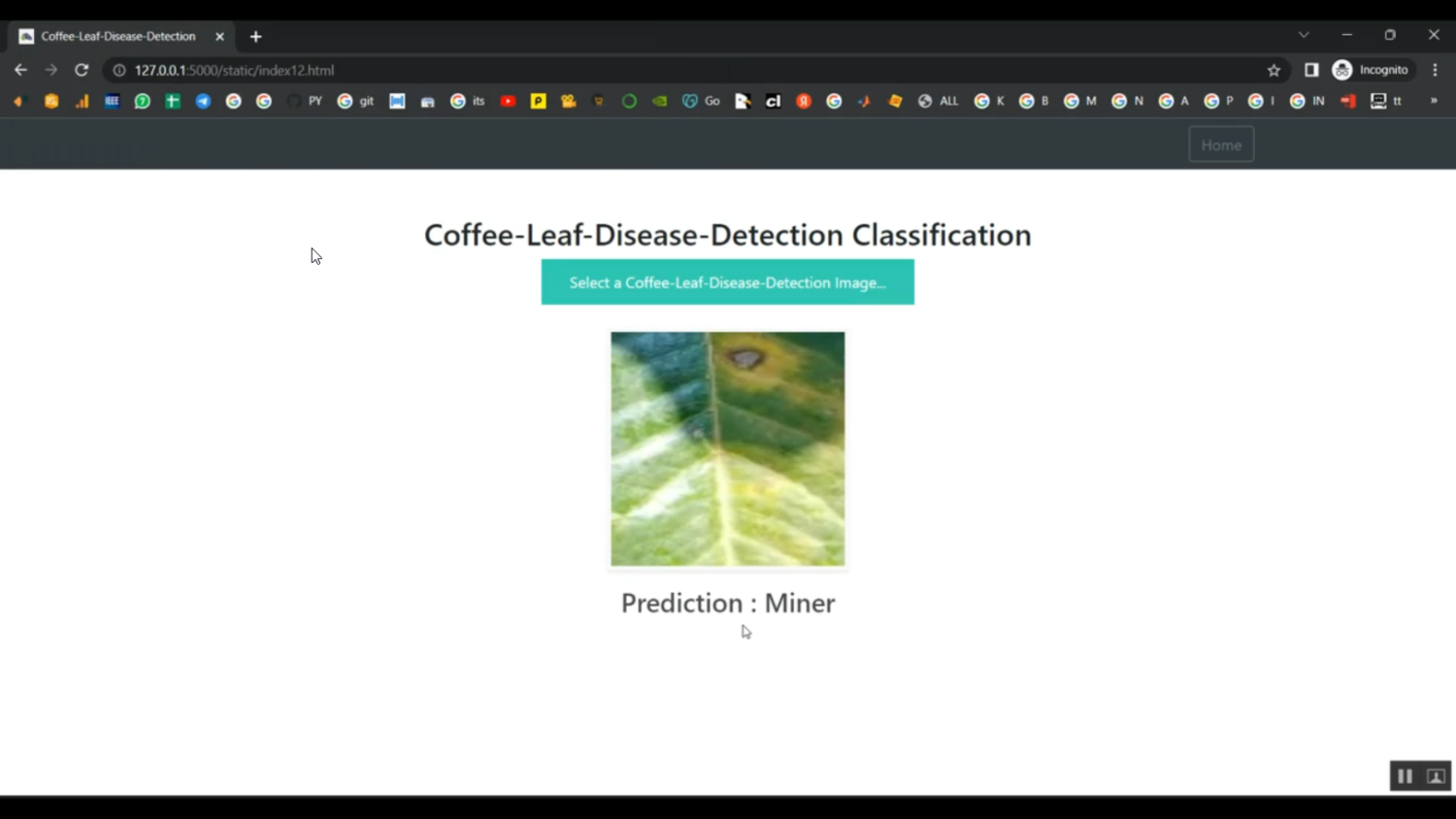1456x819 pixels.
Task: Open the 'K' Google bookmark
Action: [x=989, y=101]
